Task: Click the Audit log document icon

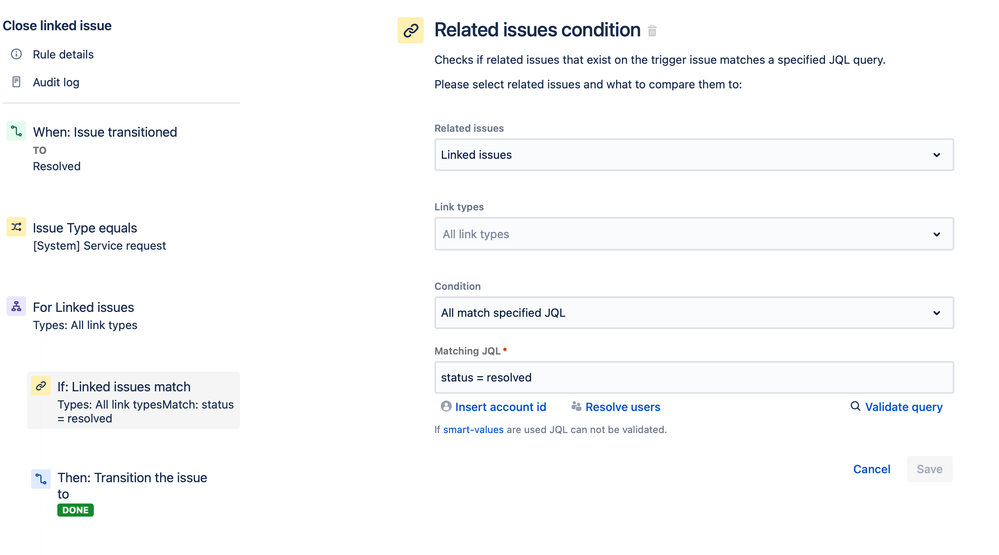Action: pyautogui.click(x=16, y=82)
